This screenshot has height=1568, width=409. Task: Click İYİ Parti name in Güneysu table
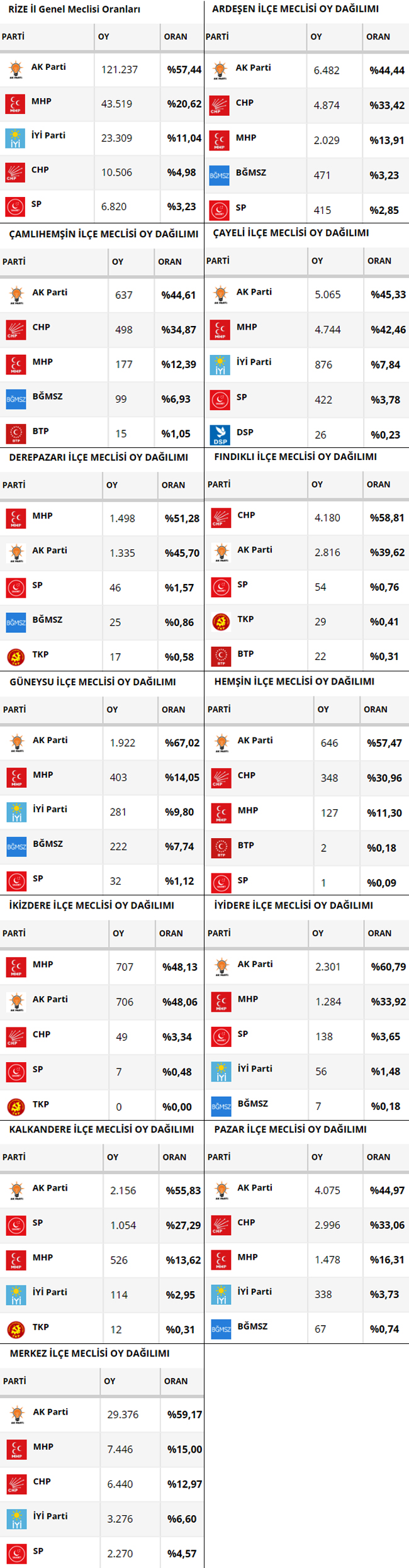click(x=50, y=809)
